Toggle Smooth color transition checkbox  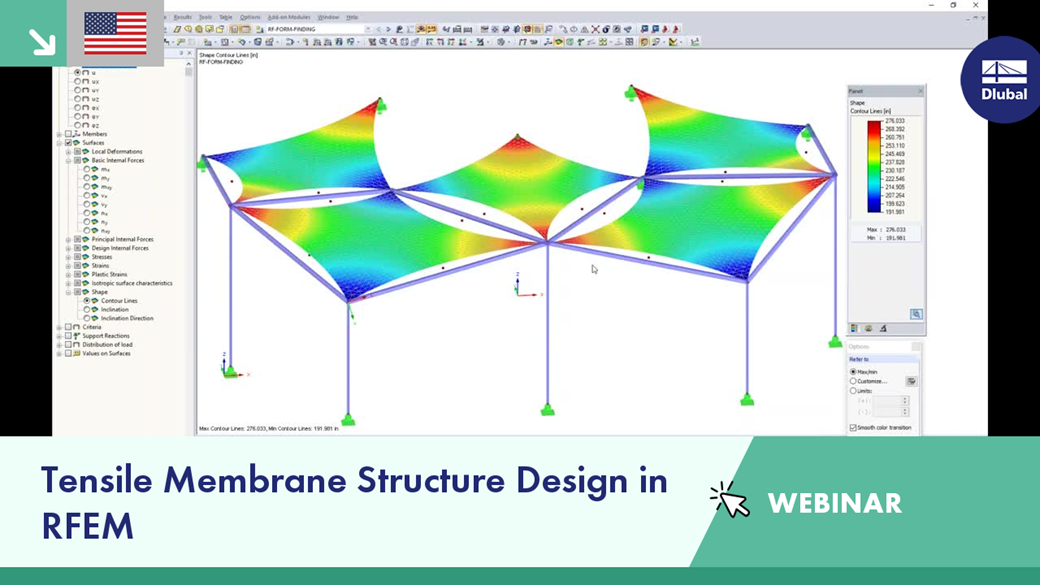click(x=853, y=428)
